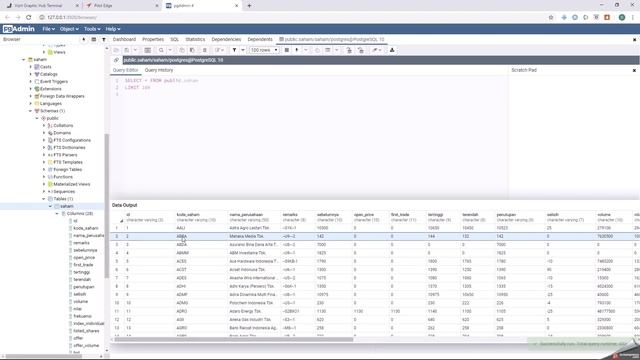The width and height of the screenshot is (640, 360).
Task: Click the Browser panel vertical scrollbar
Action: (107, 206)
